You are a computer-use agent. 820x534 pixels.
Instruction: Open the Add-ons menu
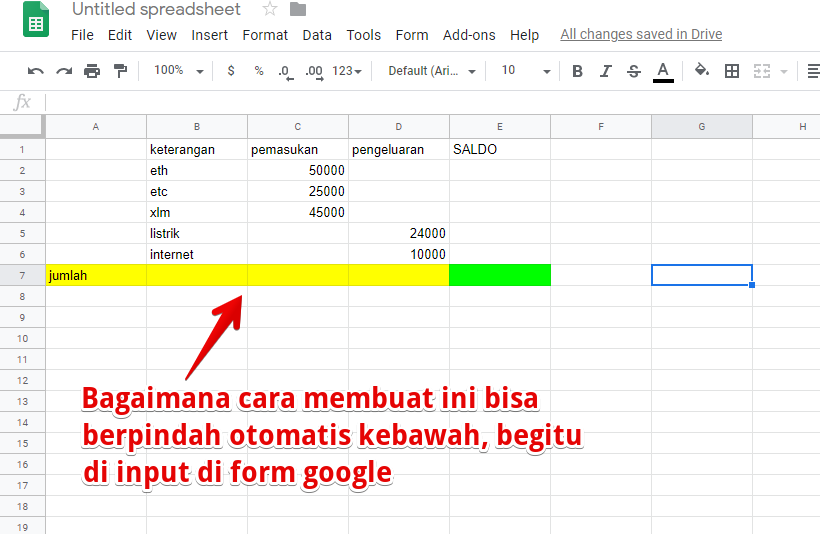point(469,35)
